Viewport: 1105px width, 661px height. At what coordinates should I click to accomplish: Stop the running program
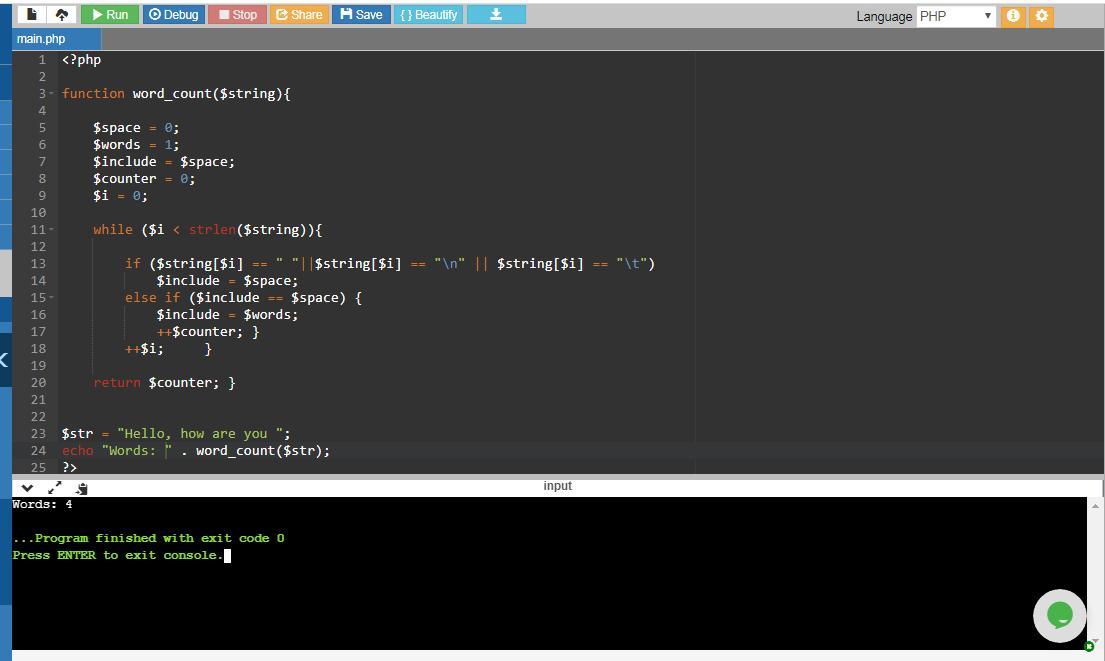237,14
